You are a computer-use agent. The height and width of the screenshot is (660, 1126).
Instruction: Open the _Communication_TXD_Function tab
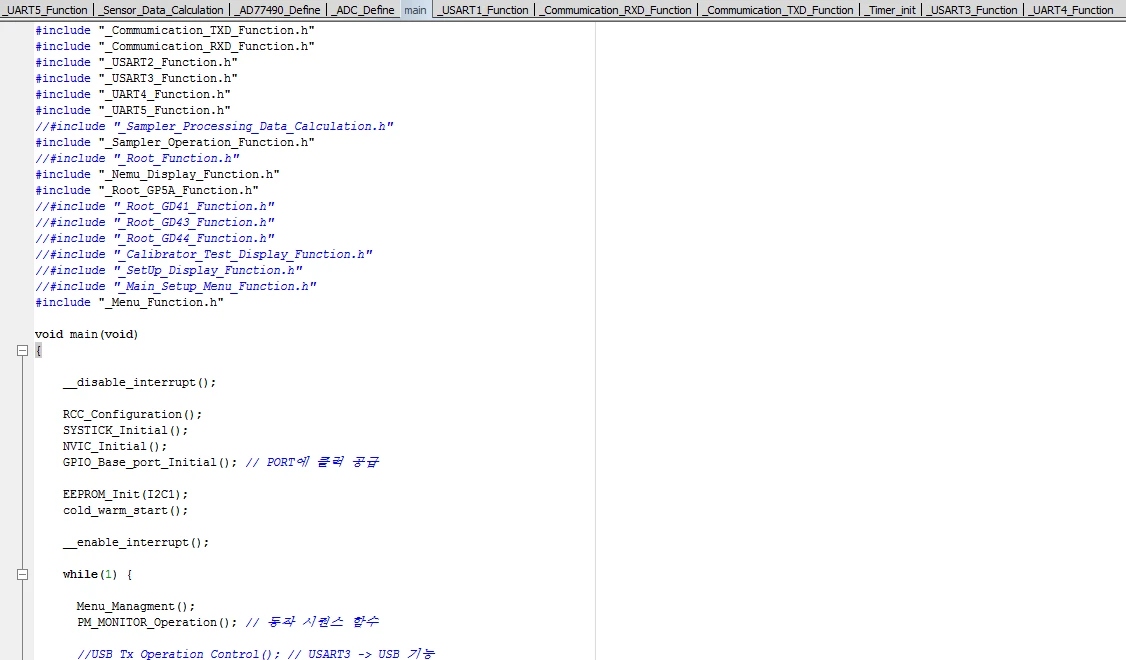click(778, 10)
